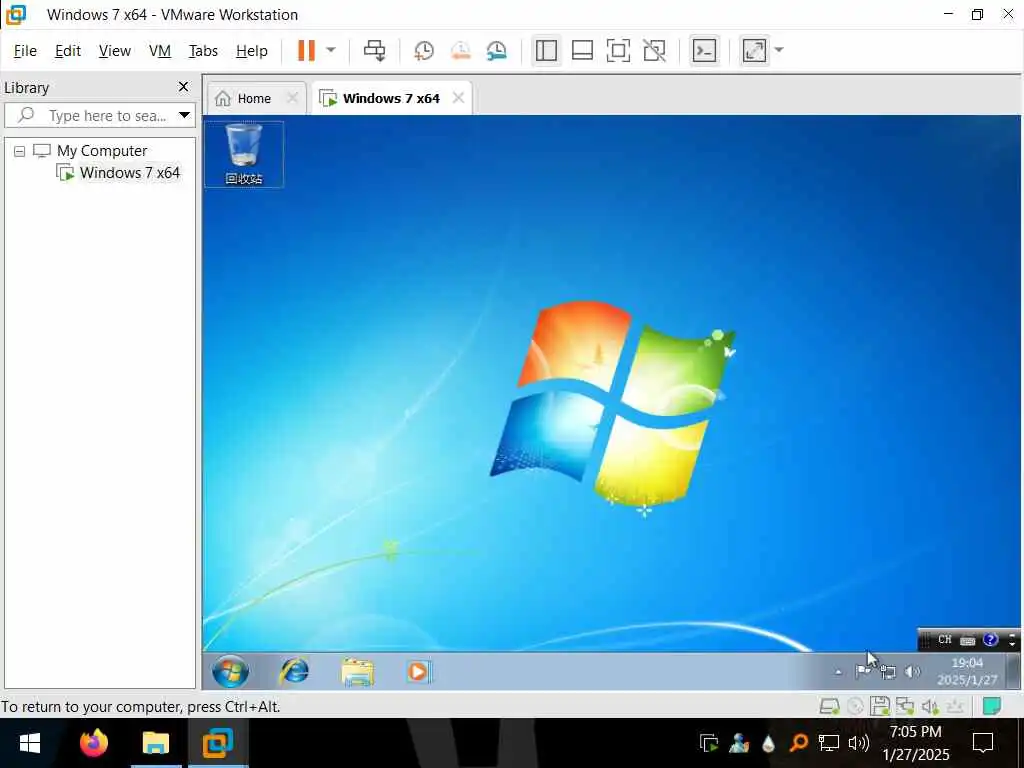Open the Windows 7 Start button

230,671
